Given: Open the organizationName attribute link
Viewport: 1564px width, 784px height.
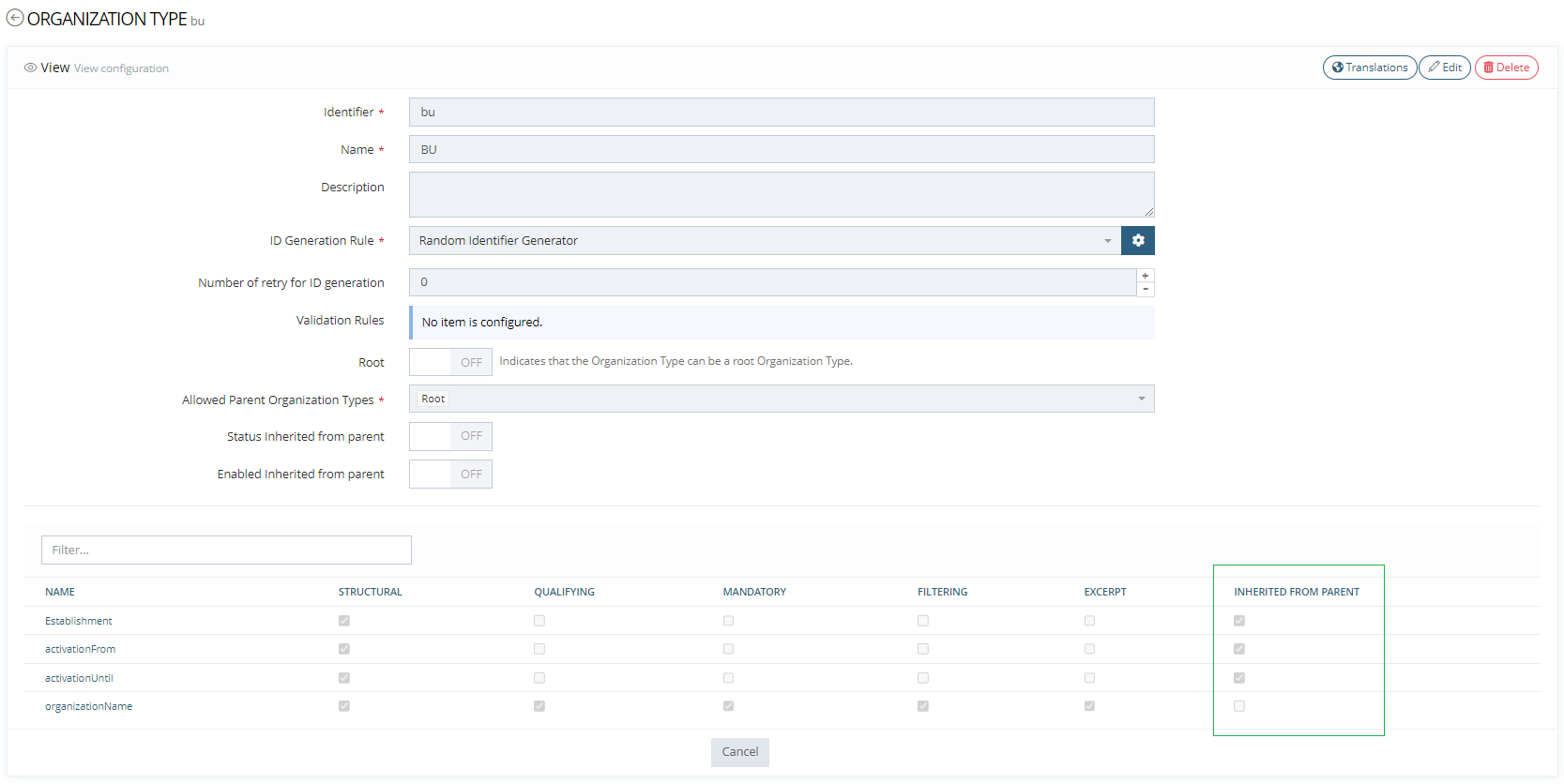Looking at the screenshot, I should coord(88,706).
